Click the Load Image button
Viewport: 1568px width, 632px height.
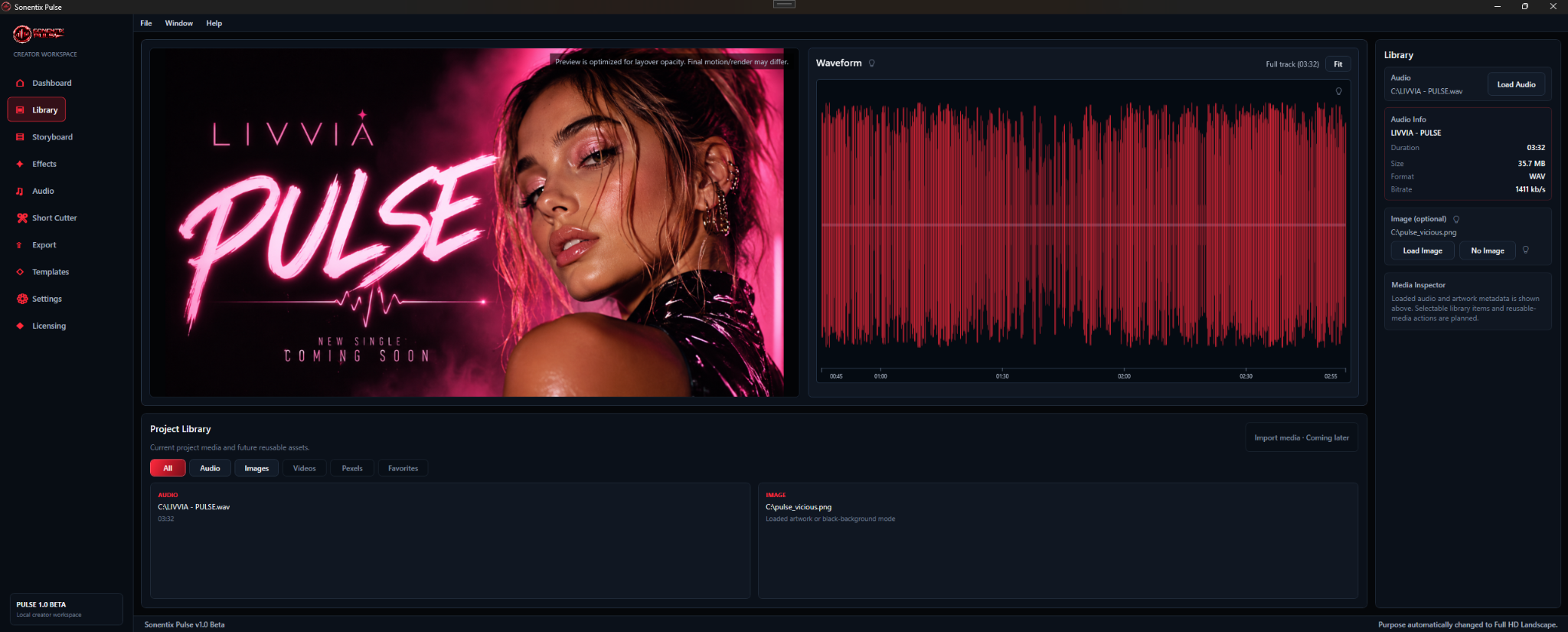click(1423, 251)
